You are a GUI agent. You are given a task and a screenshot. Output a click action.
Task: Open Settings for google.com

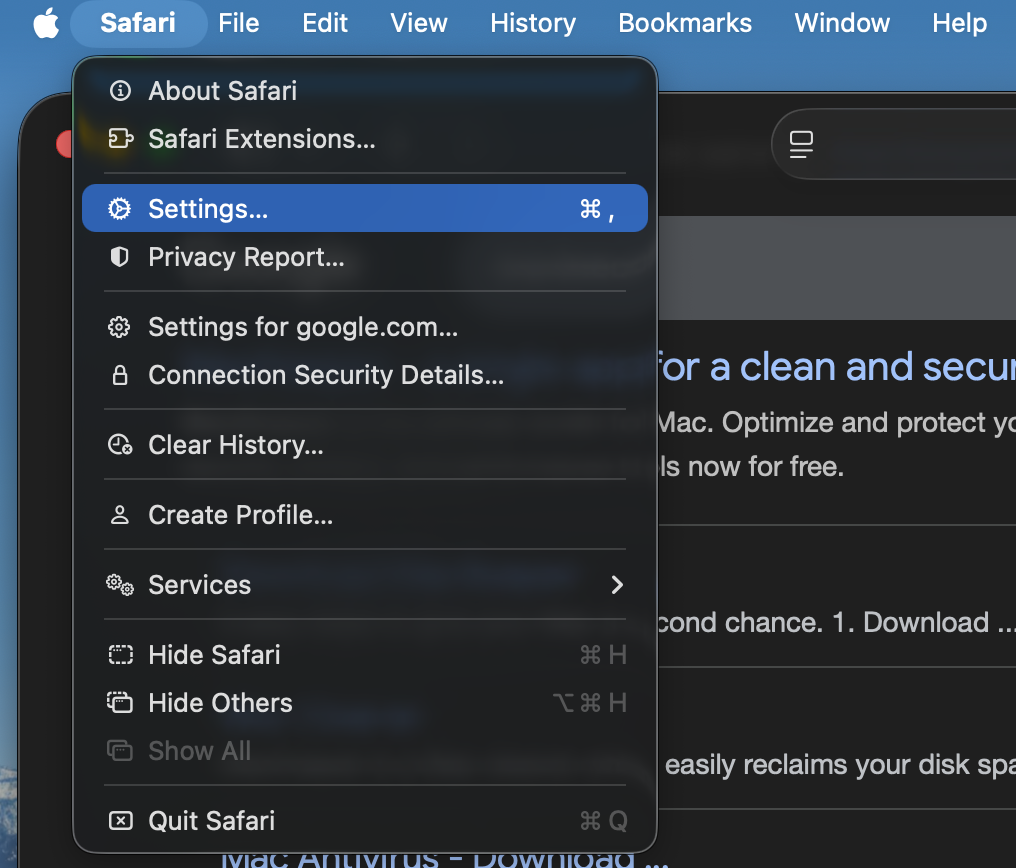[x=303, y=327]
